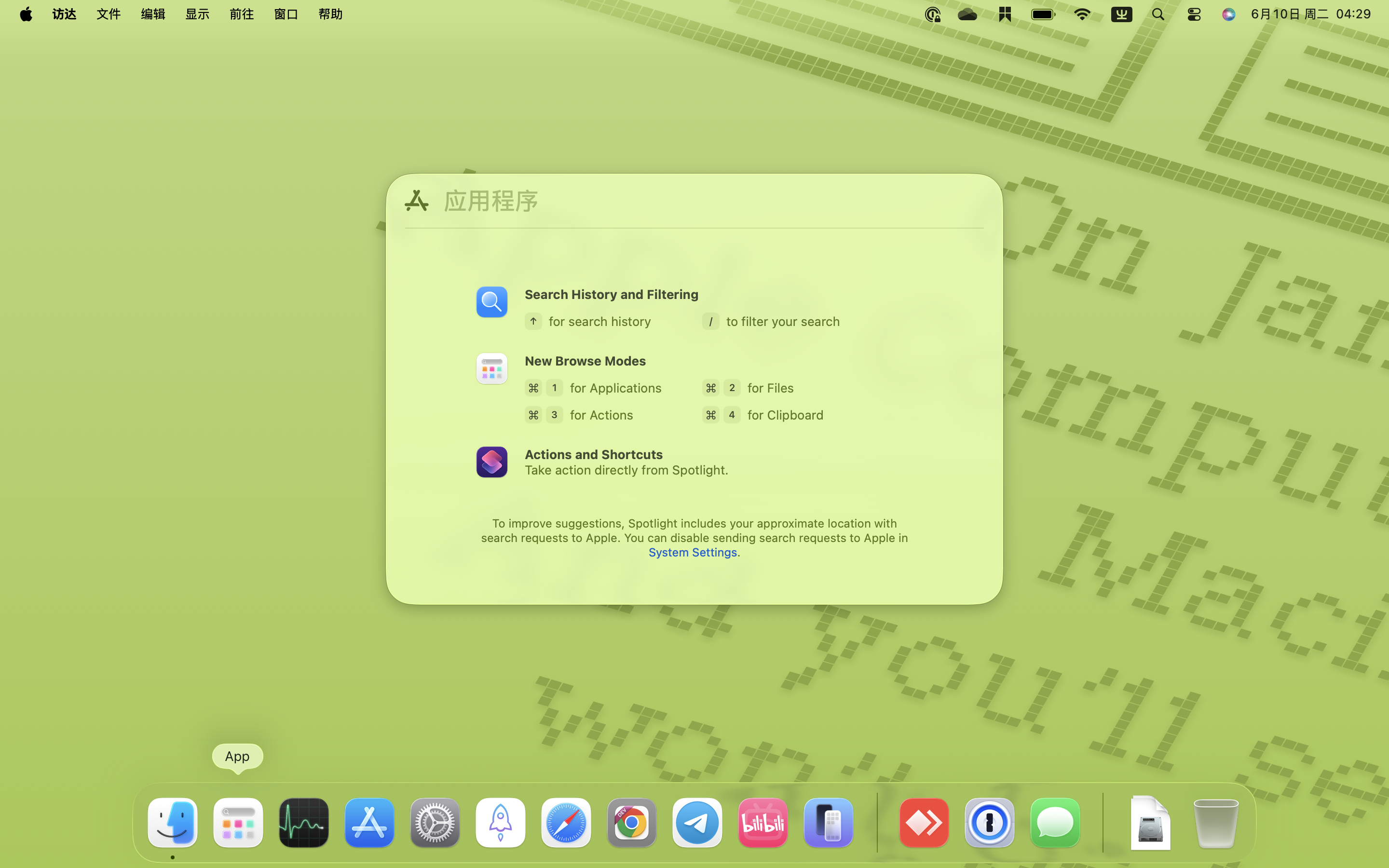
Task: Open the App Store dock icon
Action: click(x=369, y=822)
